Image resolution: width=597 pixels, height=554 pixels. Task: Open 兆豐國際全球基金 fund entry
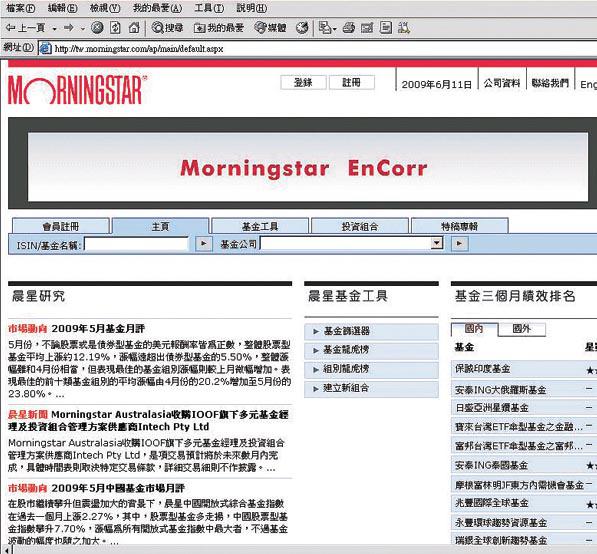[492, 503]
